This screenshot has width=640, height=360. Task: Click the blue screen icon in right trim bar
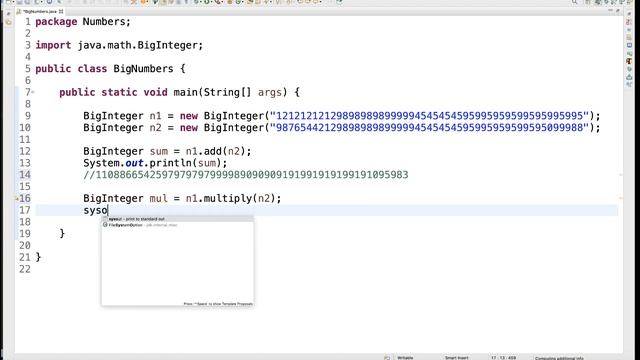629,45
